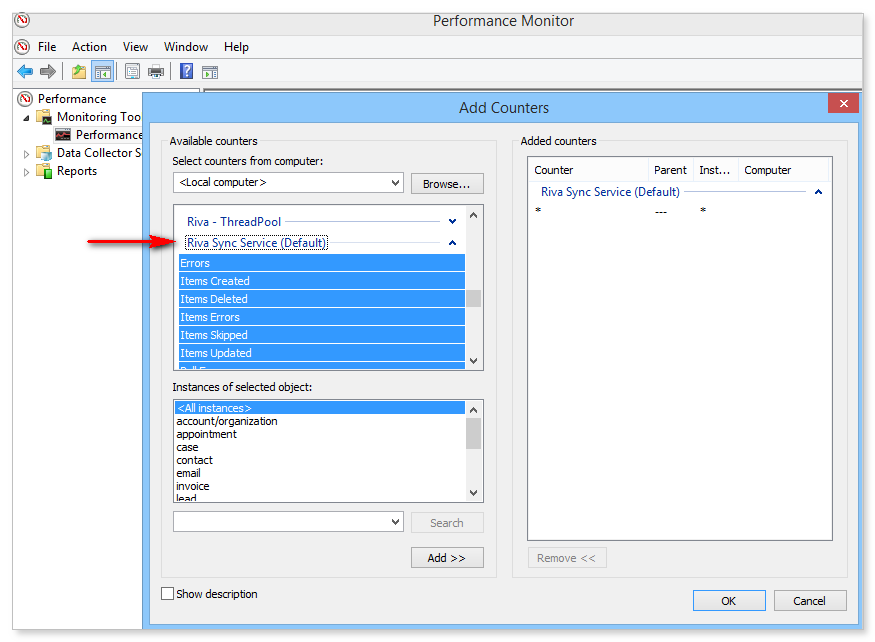The height and width of the screenshot is (642, 875).
Task: Click the Counter column header
Action: 588,170
